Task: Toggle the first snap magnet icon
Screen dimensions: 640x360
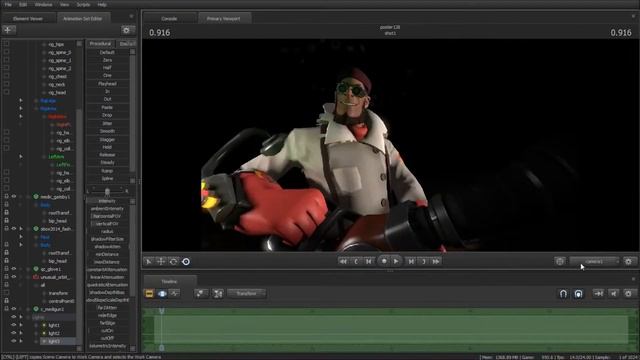Action: (563, 293)
